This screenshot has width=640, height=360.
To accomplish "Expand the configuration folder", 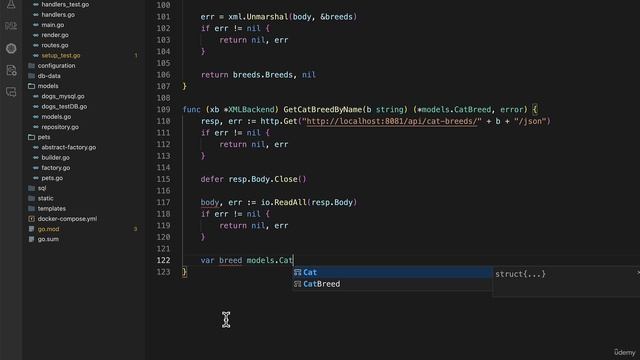I will (x=56, y=66).
